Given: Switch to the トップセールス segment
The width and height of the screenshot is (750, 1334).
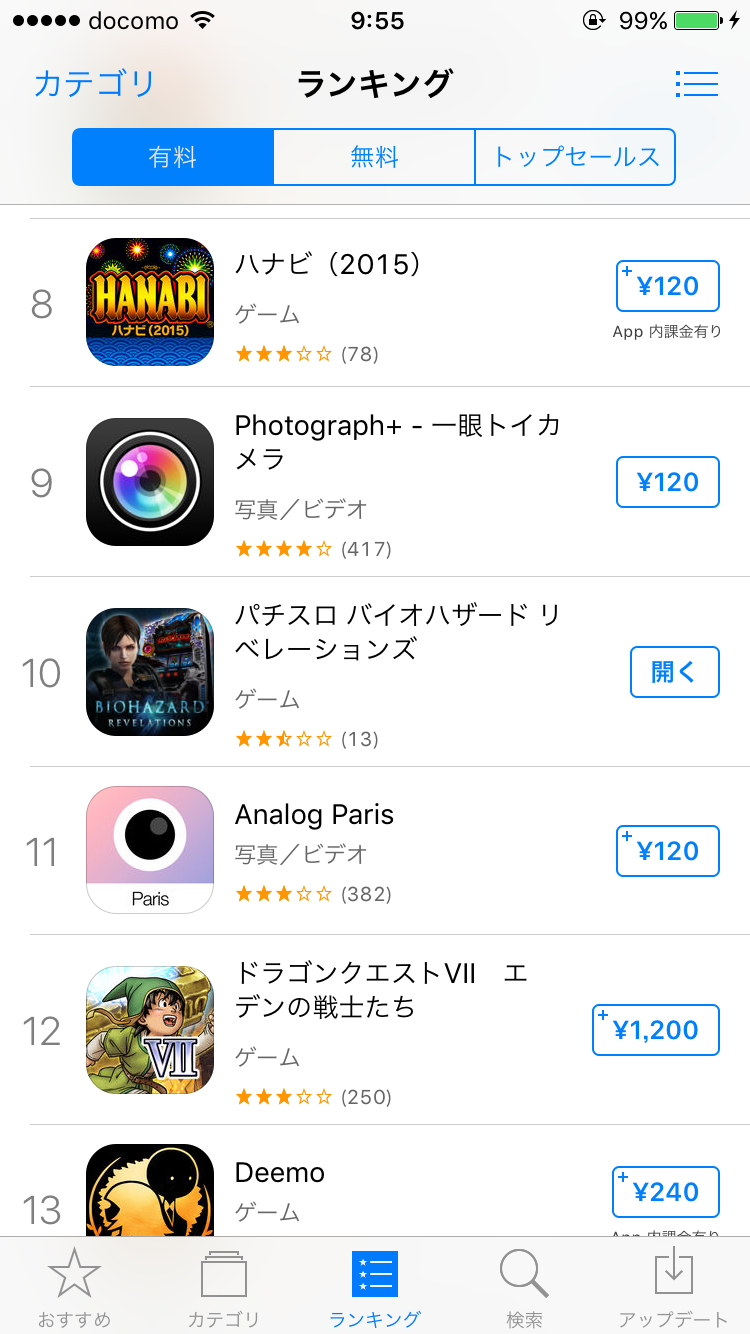Looking at the screenshot, I should point(575,157).
